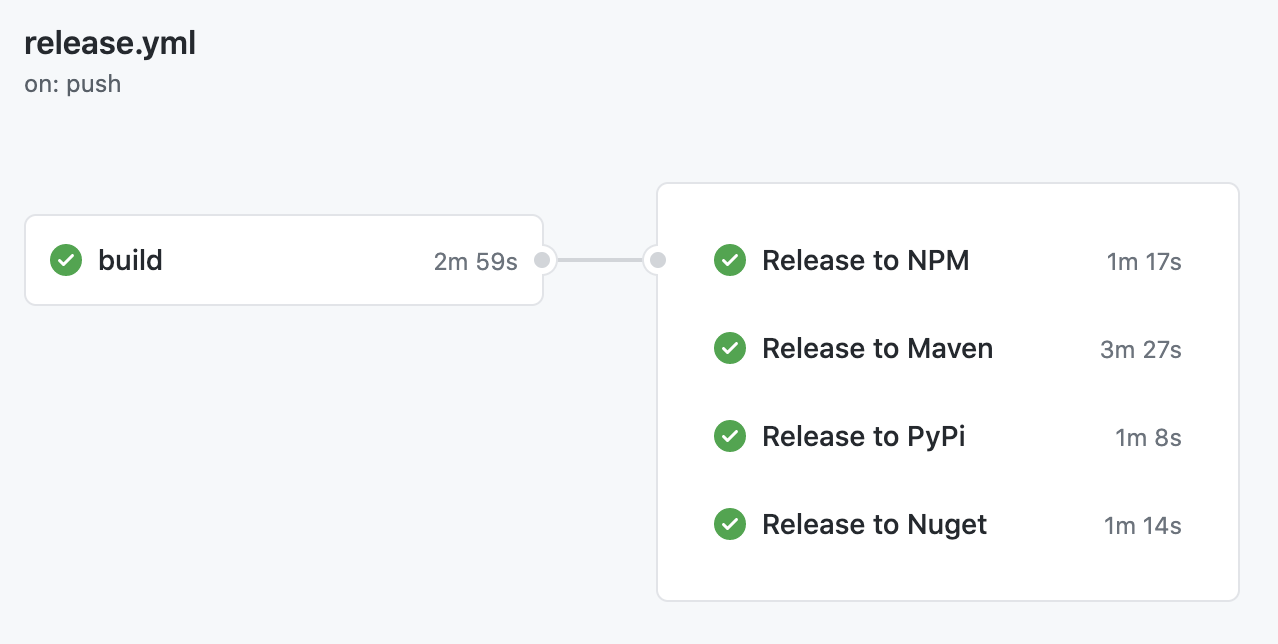Open the Release to PyPi job
The width and height of the screenshot is (1278, 644).
click(x=864, y=436)
